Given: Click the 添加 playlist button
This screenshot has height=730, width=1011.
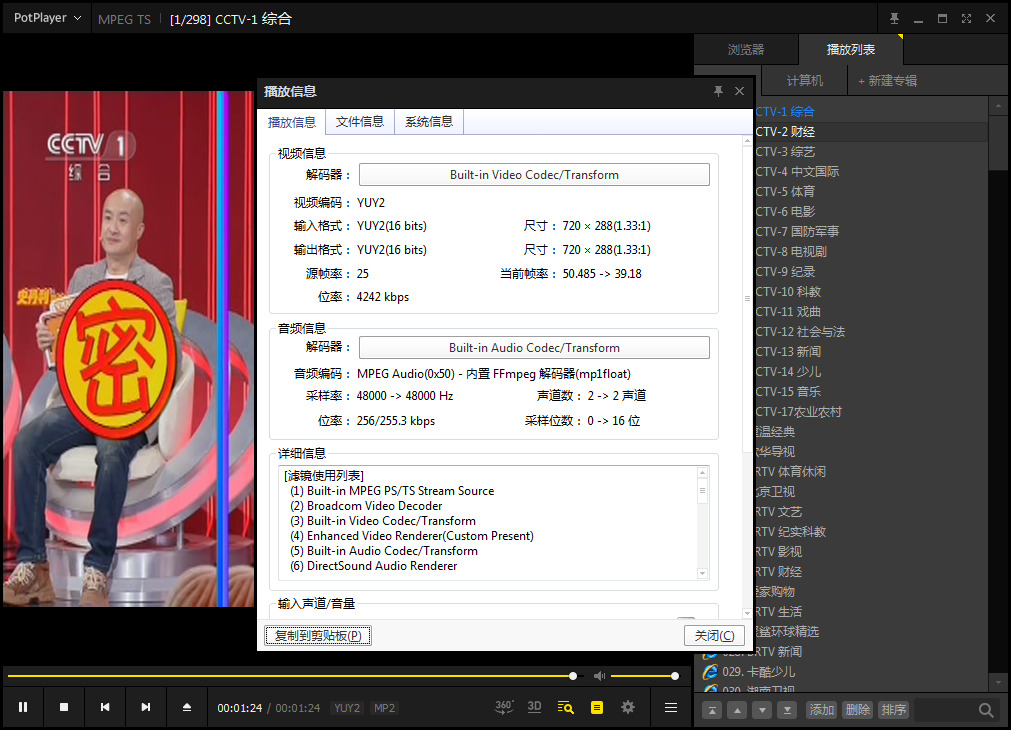Looking at the screenshot, I should (x=821, y=710).
